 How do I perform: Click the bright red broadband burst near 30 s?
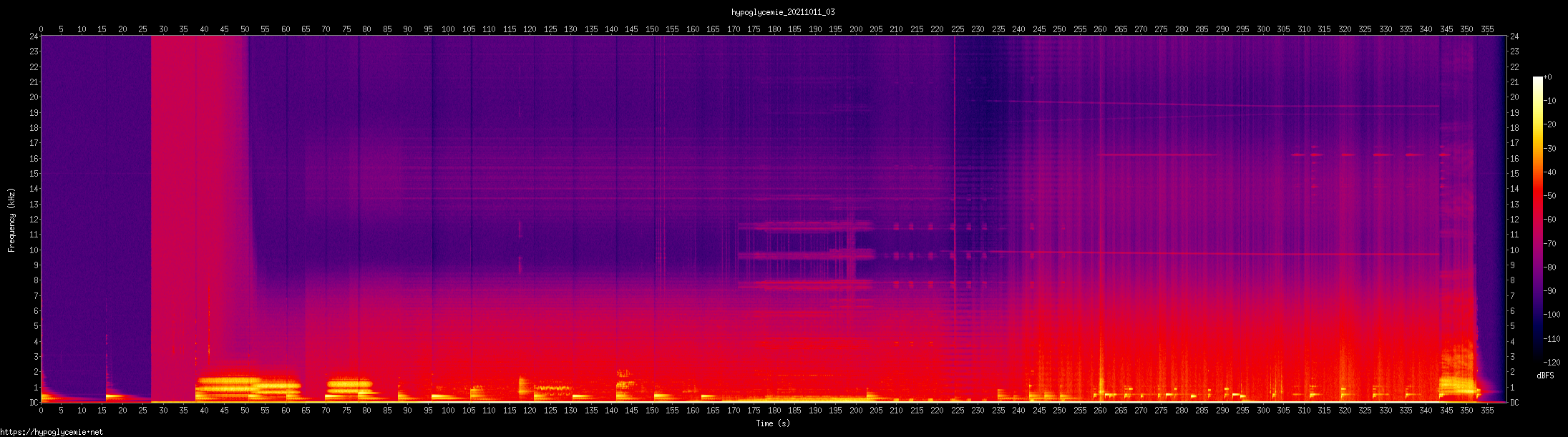(x=172, y=215)
